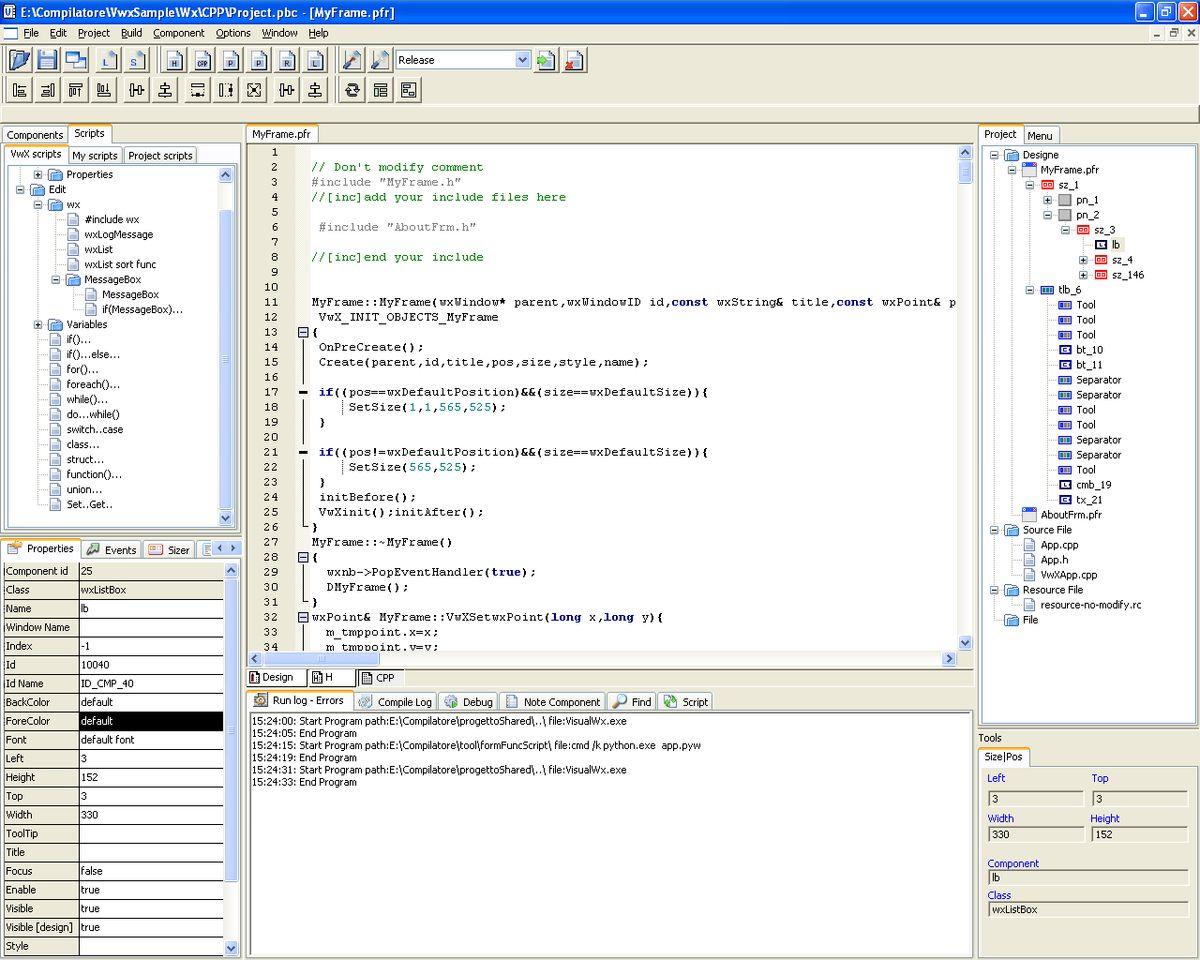Click the save floppy disk toolbar icon
Image resolution: width=1200 pixels, height=960 pixels.
point(47,60)
